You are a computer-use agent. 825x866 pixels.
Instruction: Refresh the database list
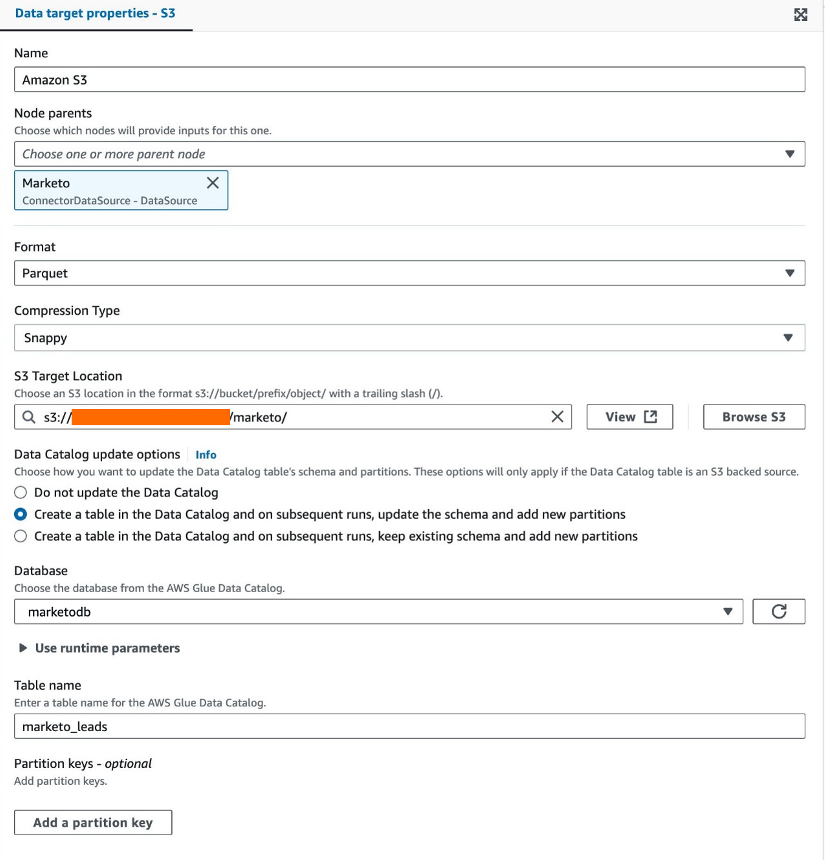779,611
